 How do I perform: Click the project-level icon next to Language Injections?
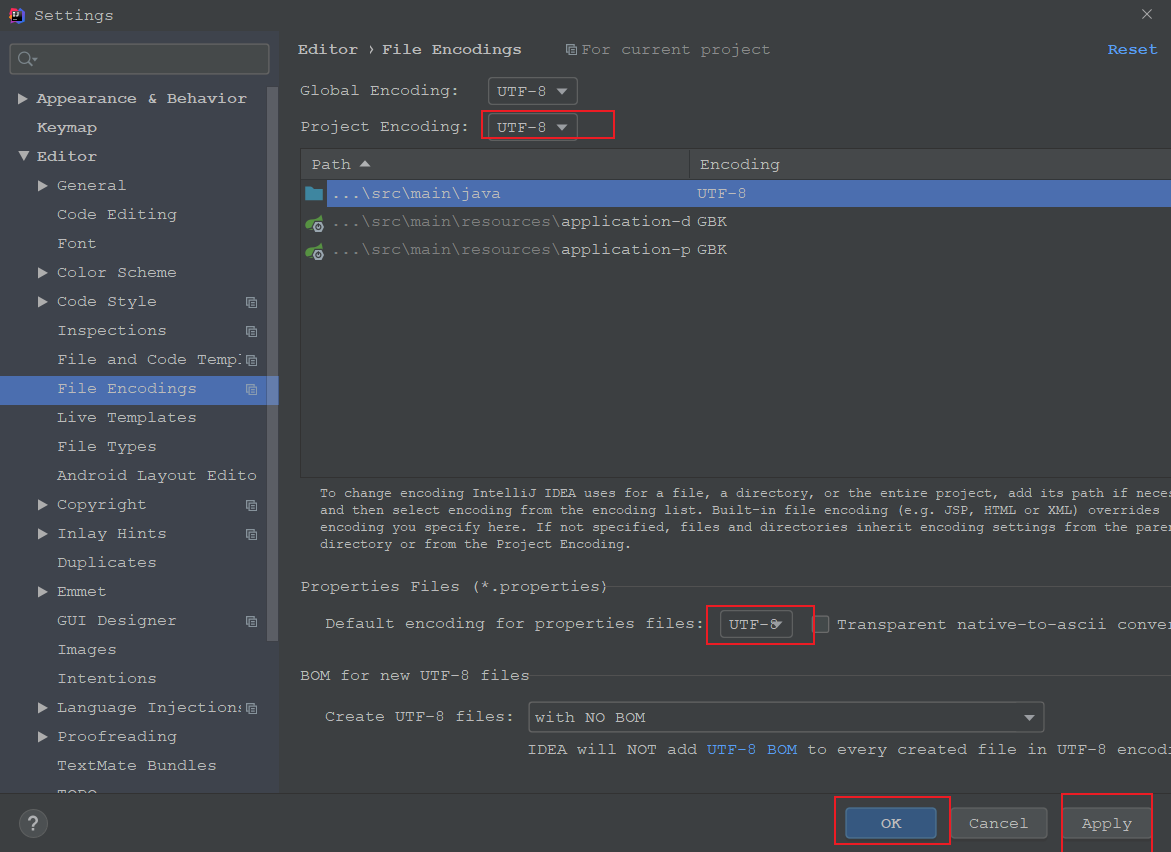(x=252, y=708)
